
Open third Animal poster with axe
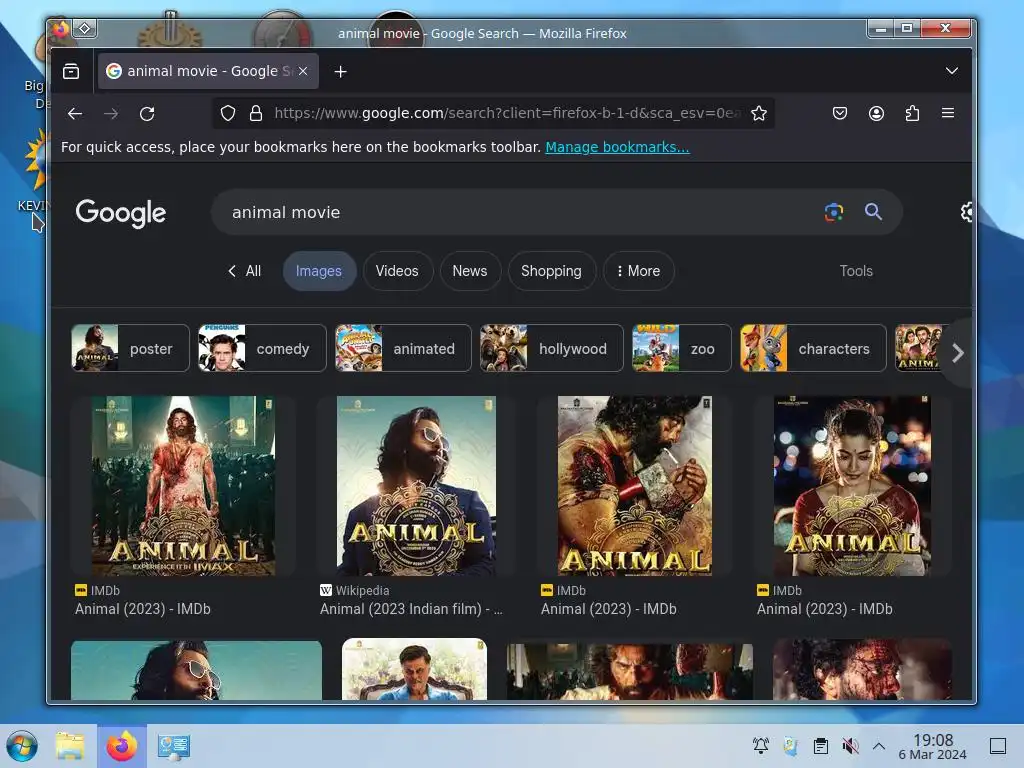pos(635,486)
